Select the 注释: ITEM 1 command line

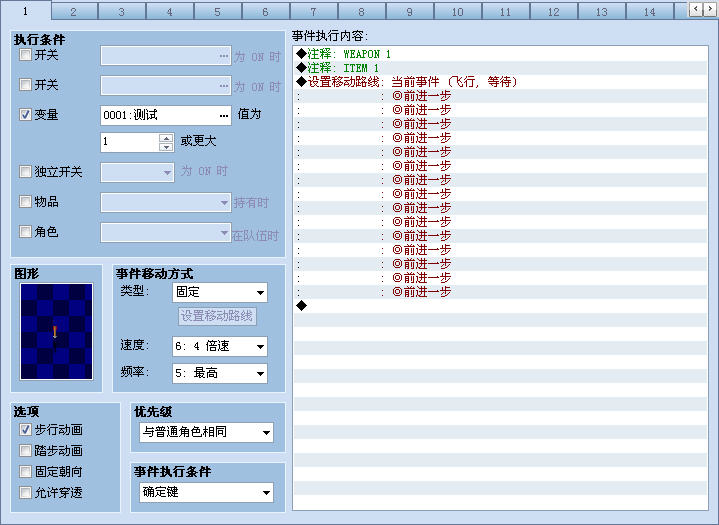500,68
